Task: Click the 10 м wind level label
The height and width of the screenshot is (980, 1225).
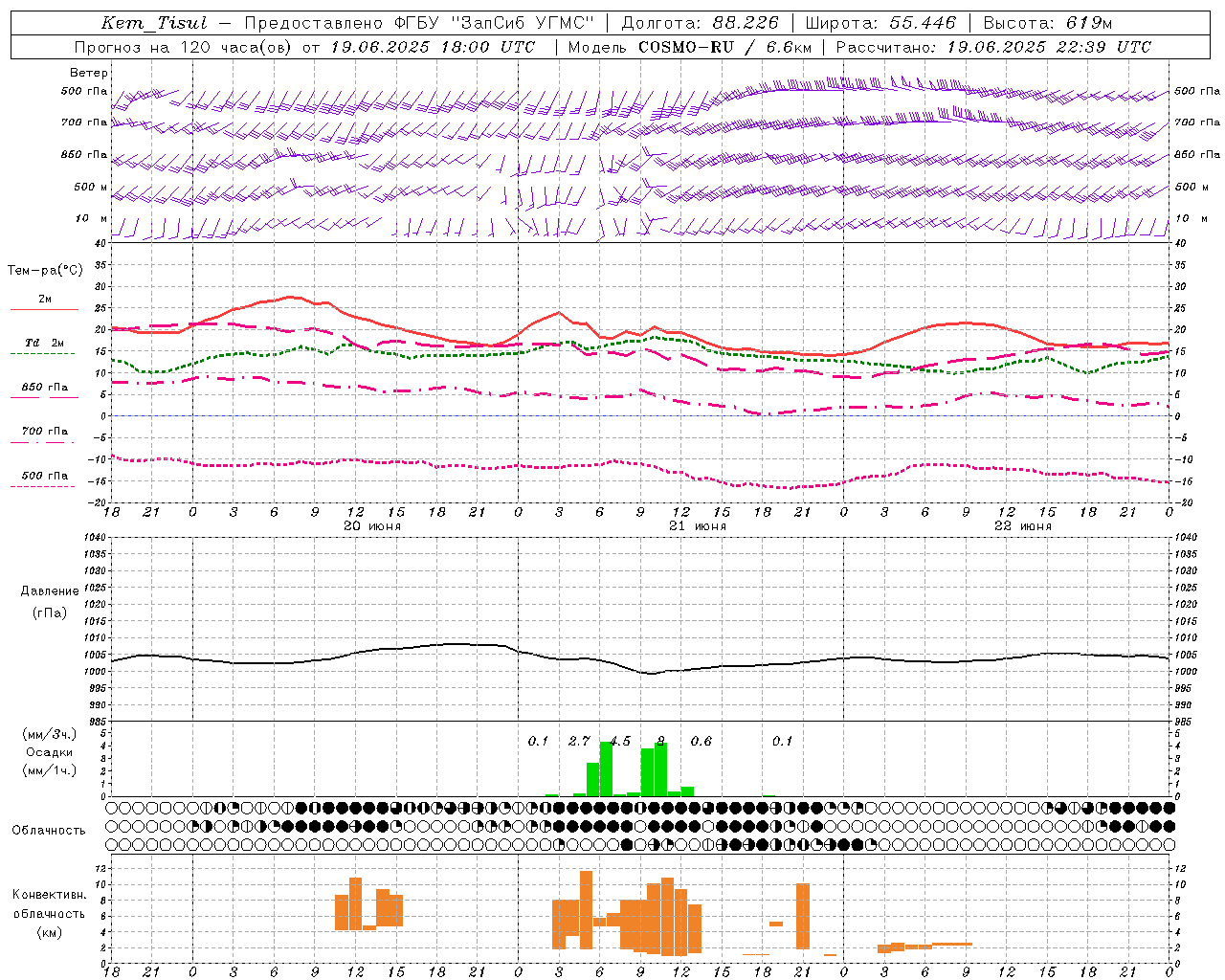Action: [92, 218]
